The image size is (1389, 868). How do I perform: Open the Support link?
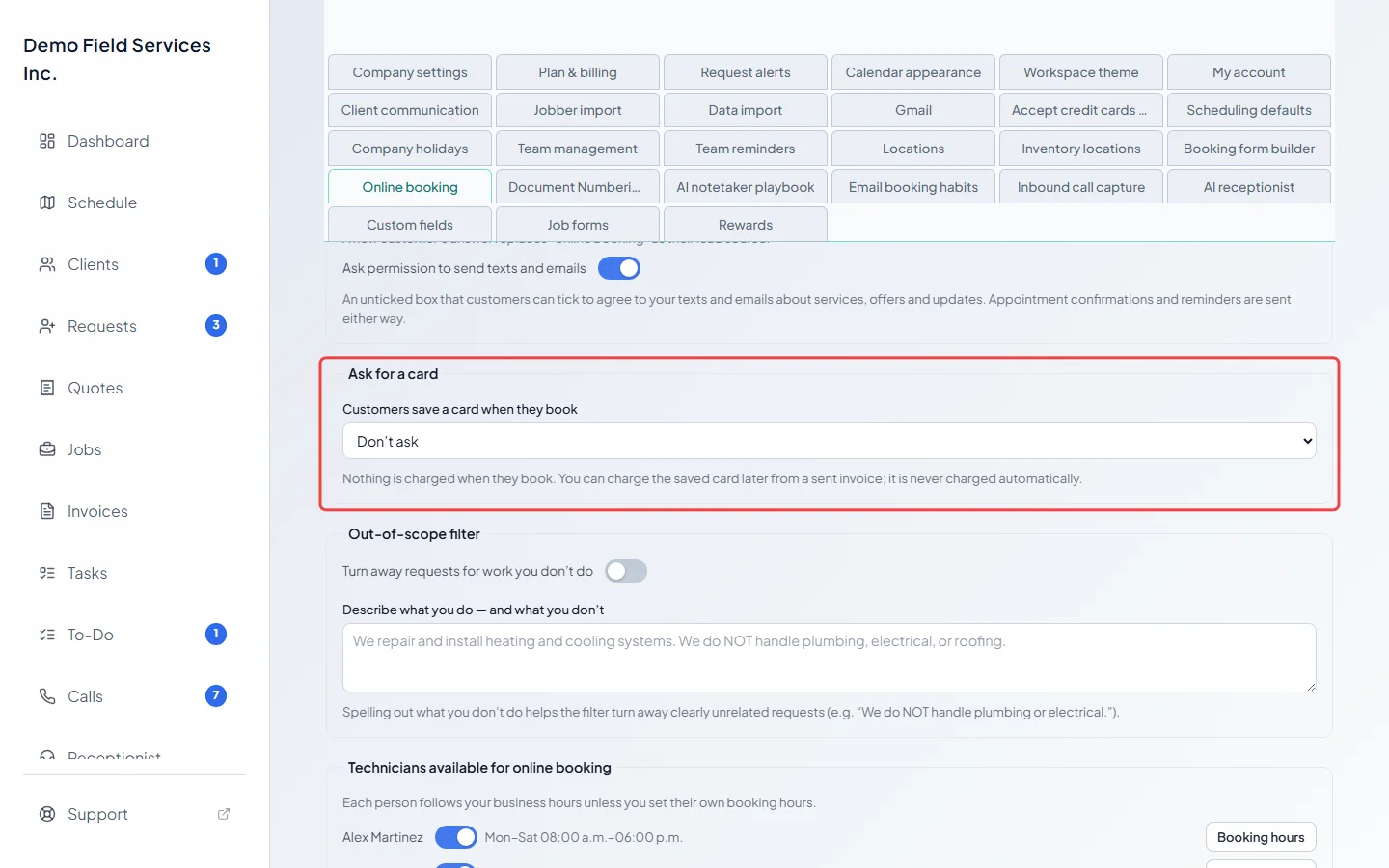135,814
